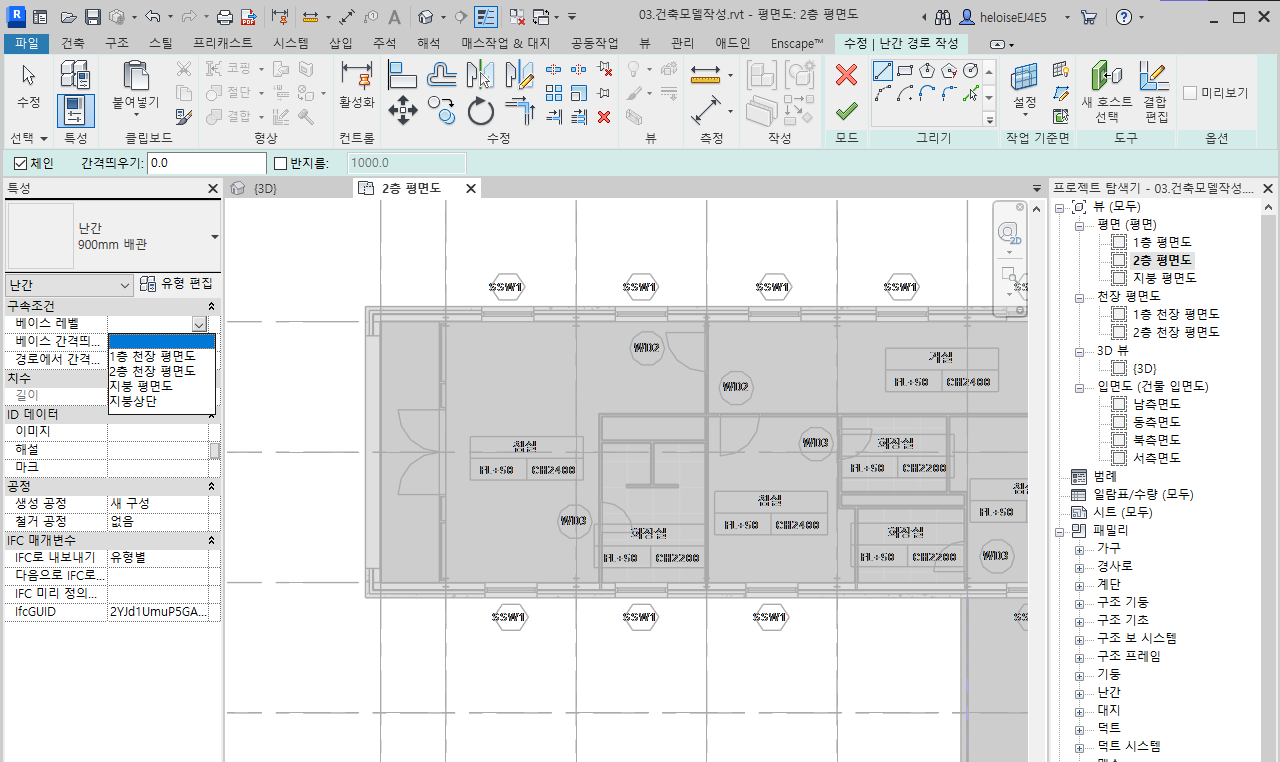This screenshot has width=1280, height=762.
Task: Toggle the 체인 checkbox
Action: [x=21, y=163]
